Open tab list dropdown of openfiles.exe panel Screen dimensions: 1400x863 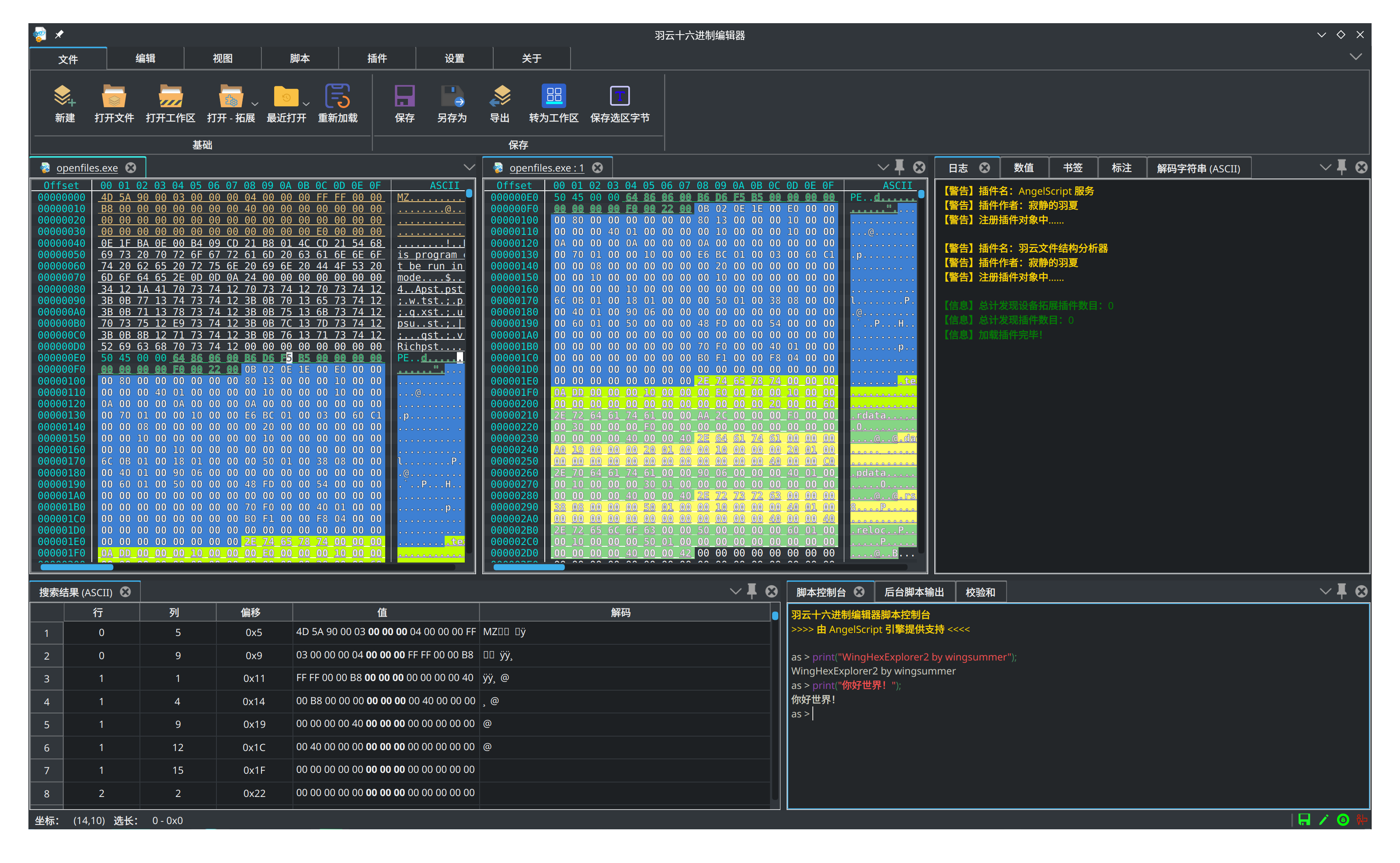469,167
